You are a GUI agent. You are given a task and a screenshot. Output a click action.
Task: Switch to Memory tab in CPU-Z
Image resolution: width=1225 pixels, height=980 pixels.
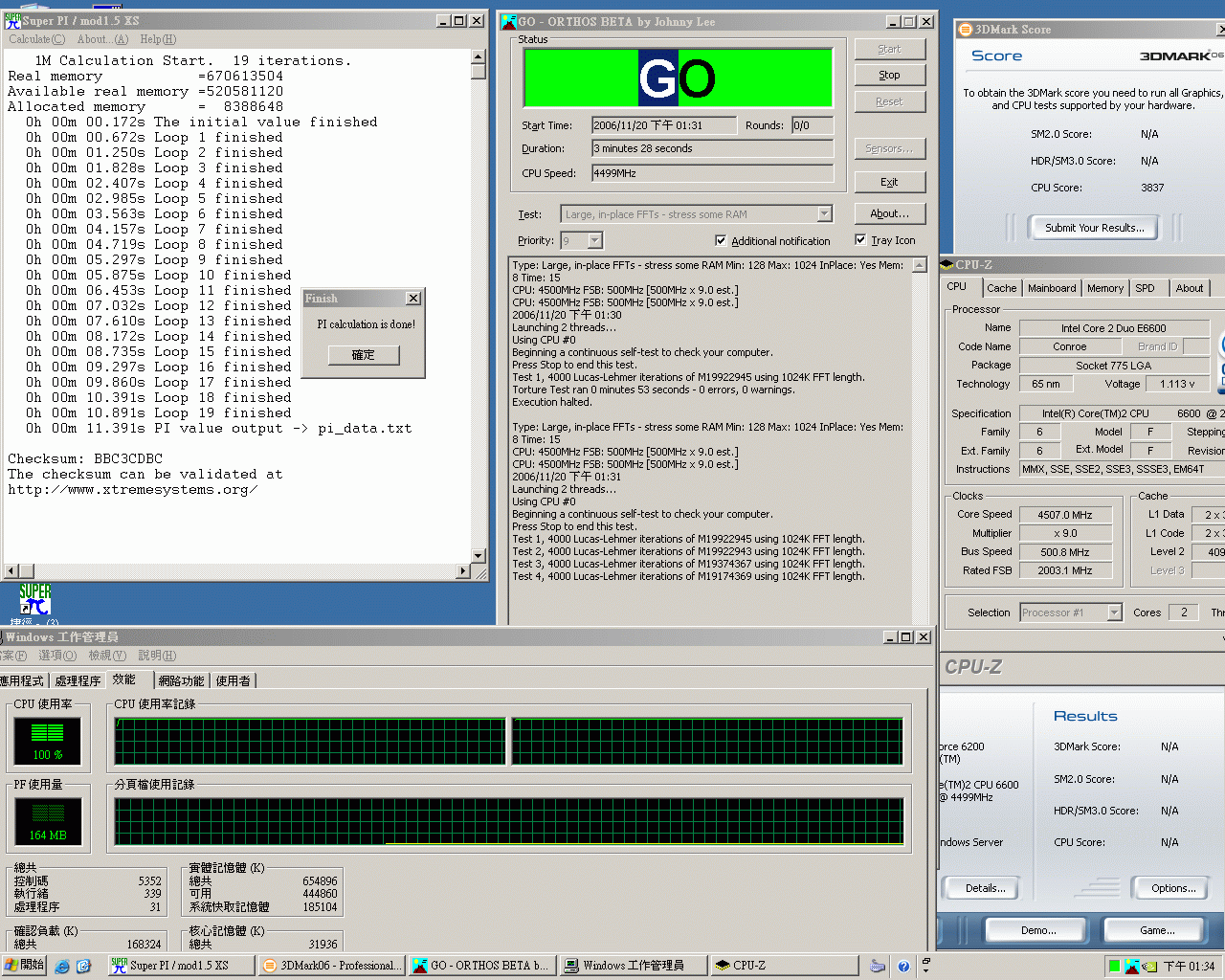point(1105,288)
